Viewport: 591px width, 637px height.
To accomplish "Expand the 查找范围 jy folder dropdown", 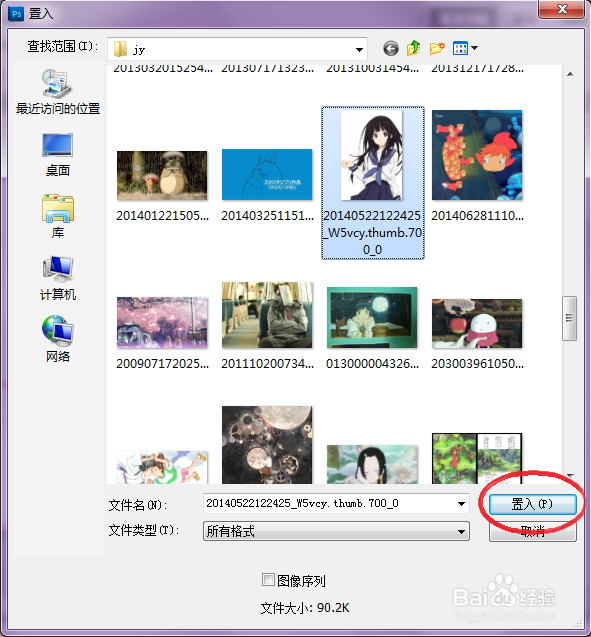I will tap(359, 50).
